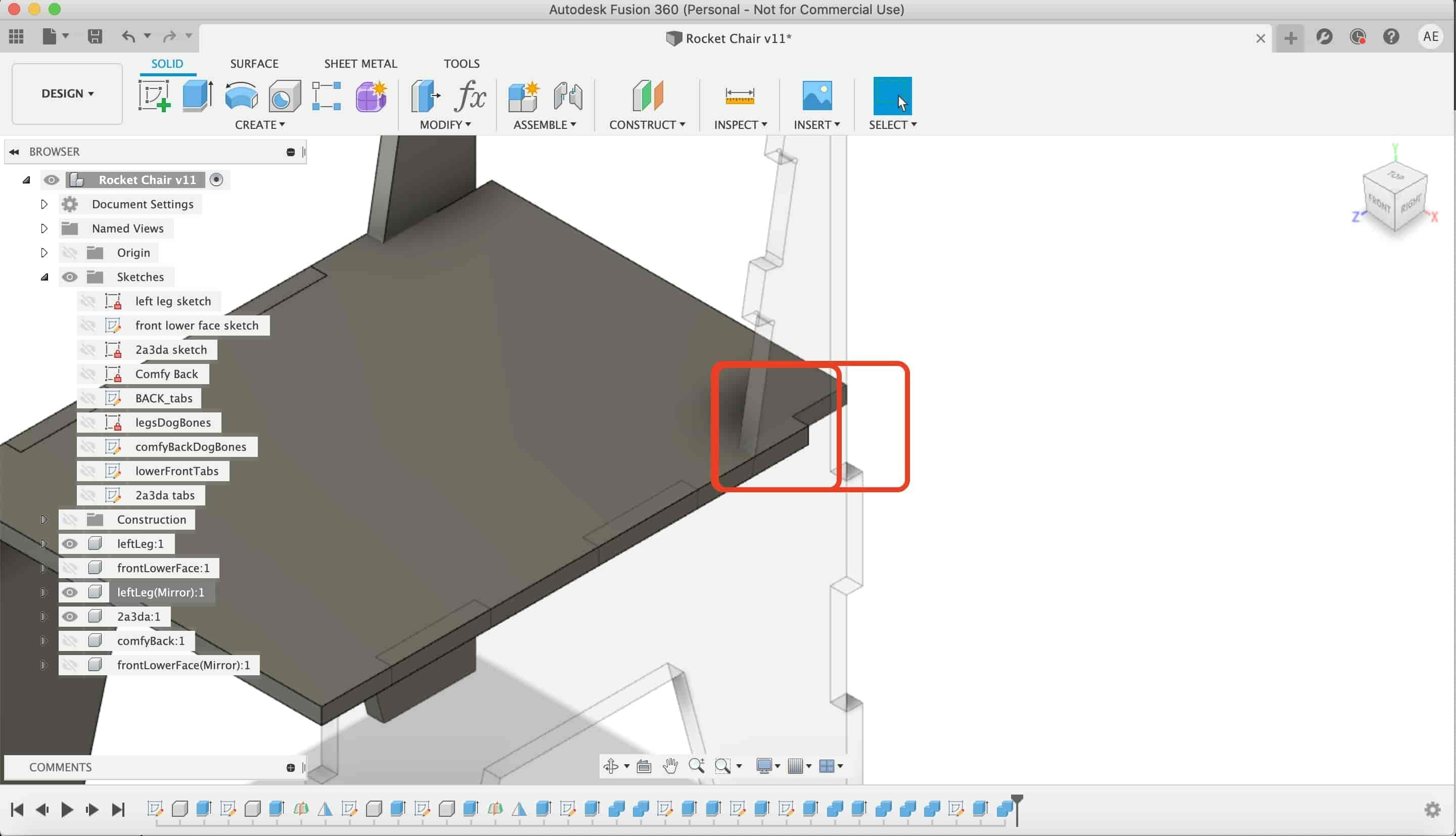The width and height of the screenshot is (1456, 836).
Task: Toggle visibility of leftLeg:1 component
Action: click(x=70, y=543)
